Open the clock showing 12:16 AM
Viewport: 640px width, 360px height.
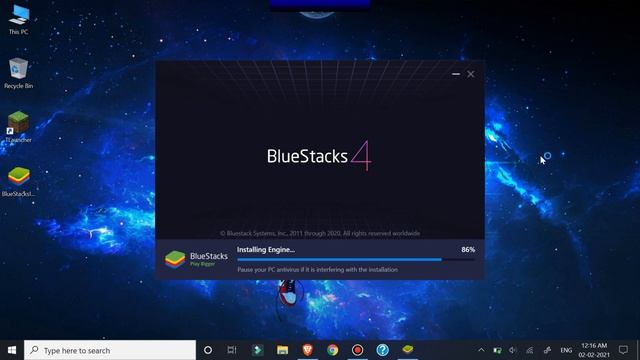(594, 350)
